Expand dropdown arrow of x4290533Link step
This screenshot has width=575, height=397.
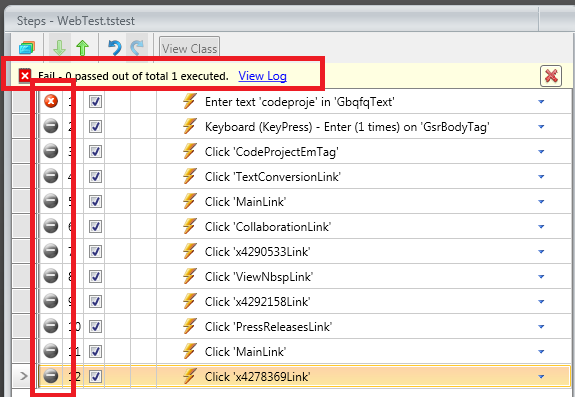(541, 251)
